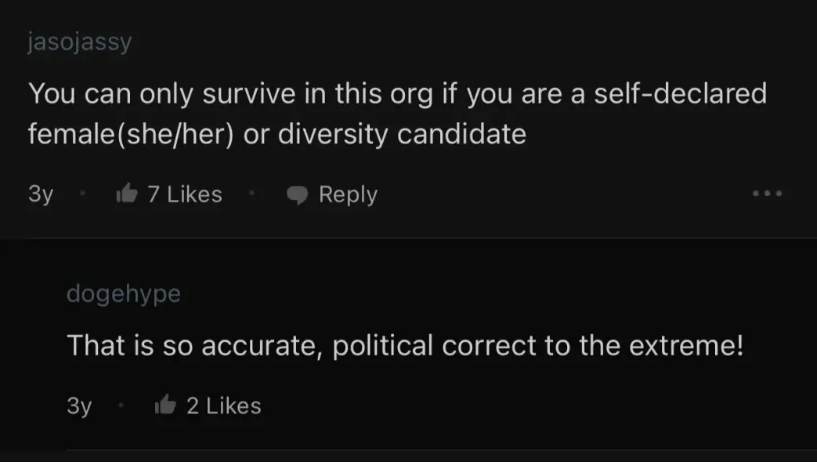
Task: Click the separator dot before 2 Likes
Action: pyautogui.click(x=121, y=405)
